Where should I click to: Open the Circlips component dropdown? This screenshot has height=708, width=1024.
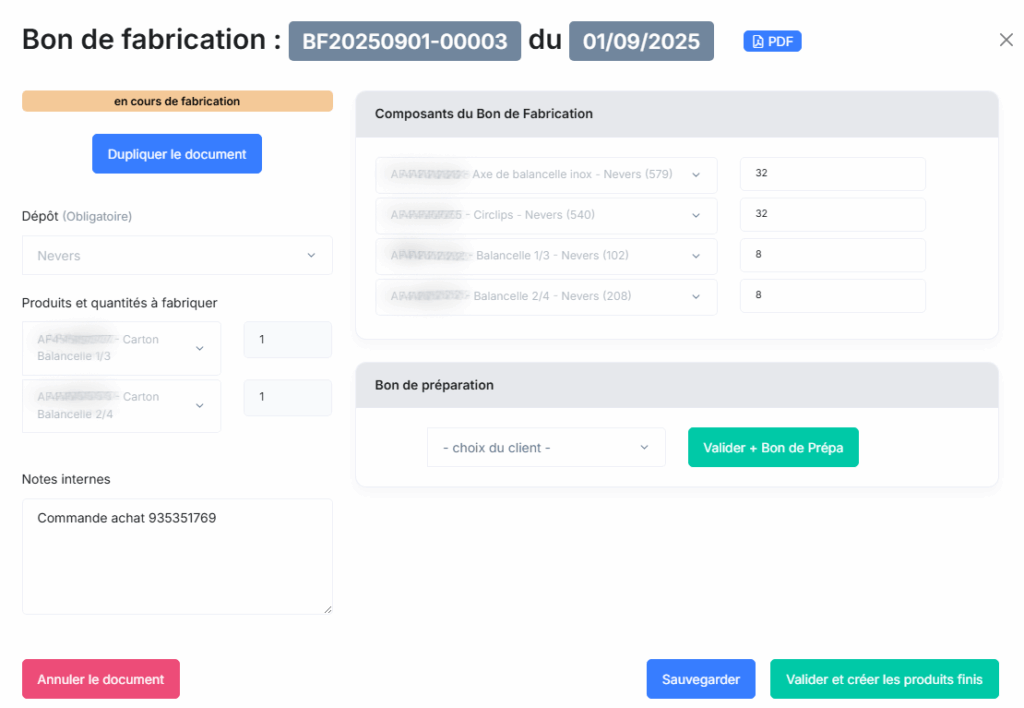click(x=546, y=215)
